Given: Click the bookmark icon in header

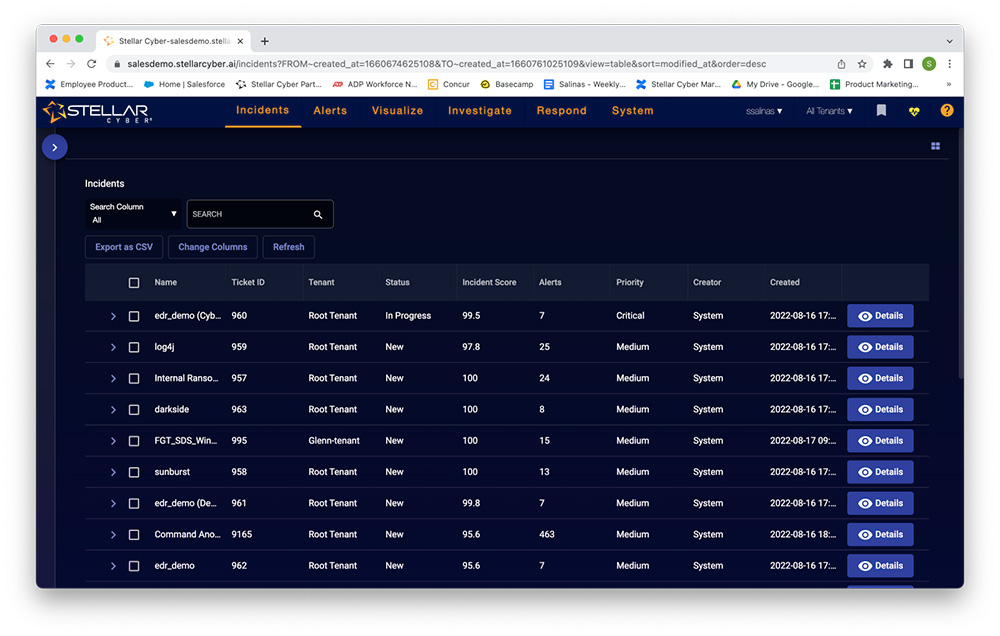Looking at the screenshot, I should point(881,111).
